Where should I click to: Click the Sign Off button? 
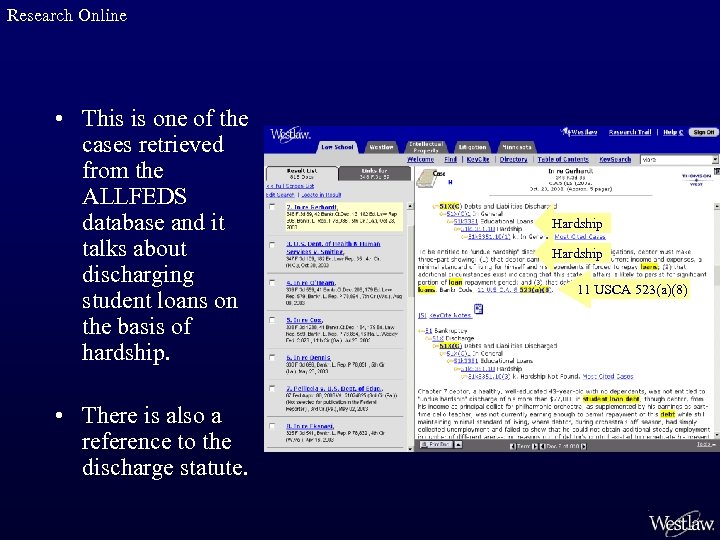(704, 132)
